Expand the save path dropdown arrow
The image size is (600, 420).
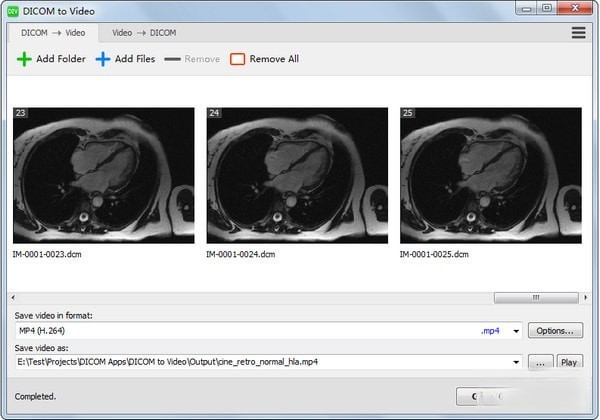click(516, 362)
